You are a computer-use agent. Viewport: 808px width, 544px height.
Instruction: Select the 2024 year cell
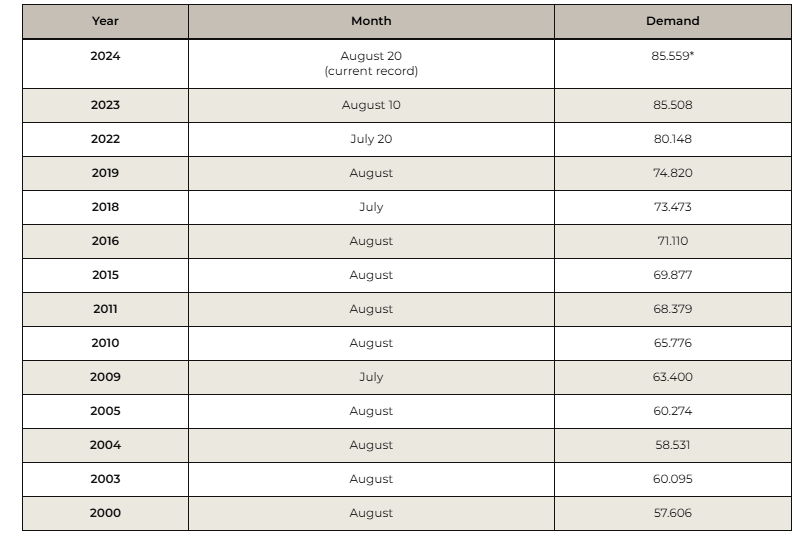pos(105,57)
